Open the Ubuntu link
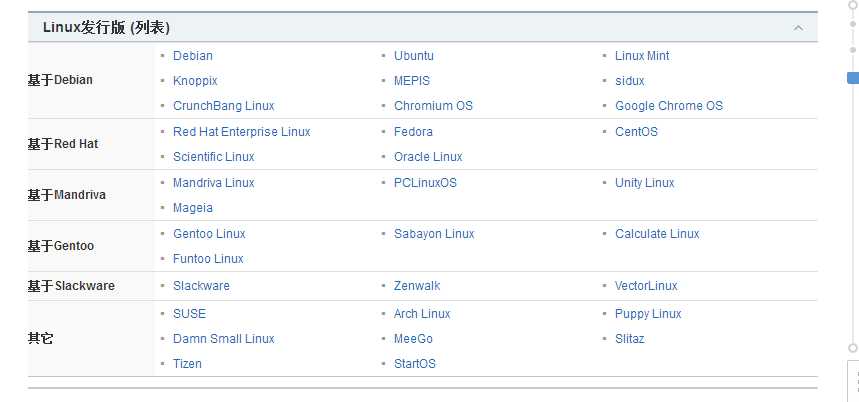This screenshot has width=859, height=402. point(414,56)
